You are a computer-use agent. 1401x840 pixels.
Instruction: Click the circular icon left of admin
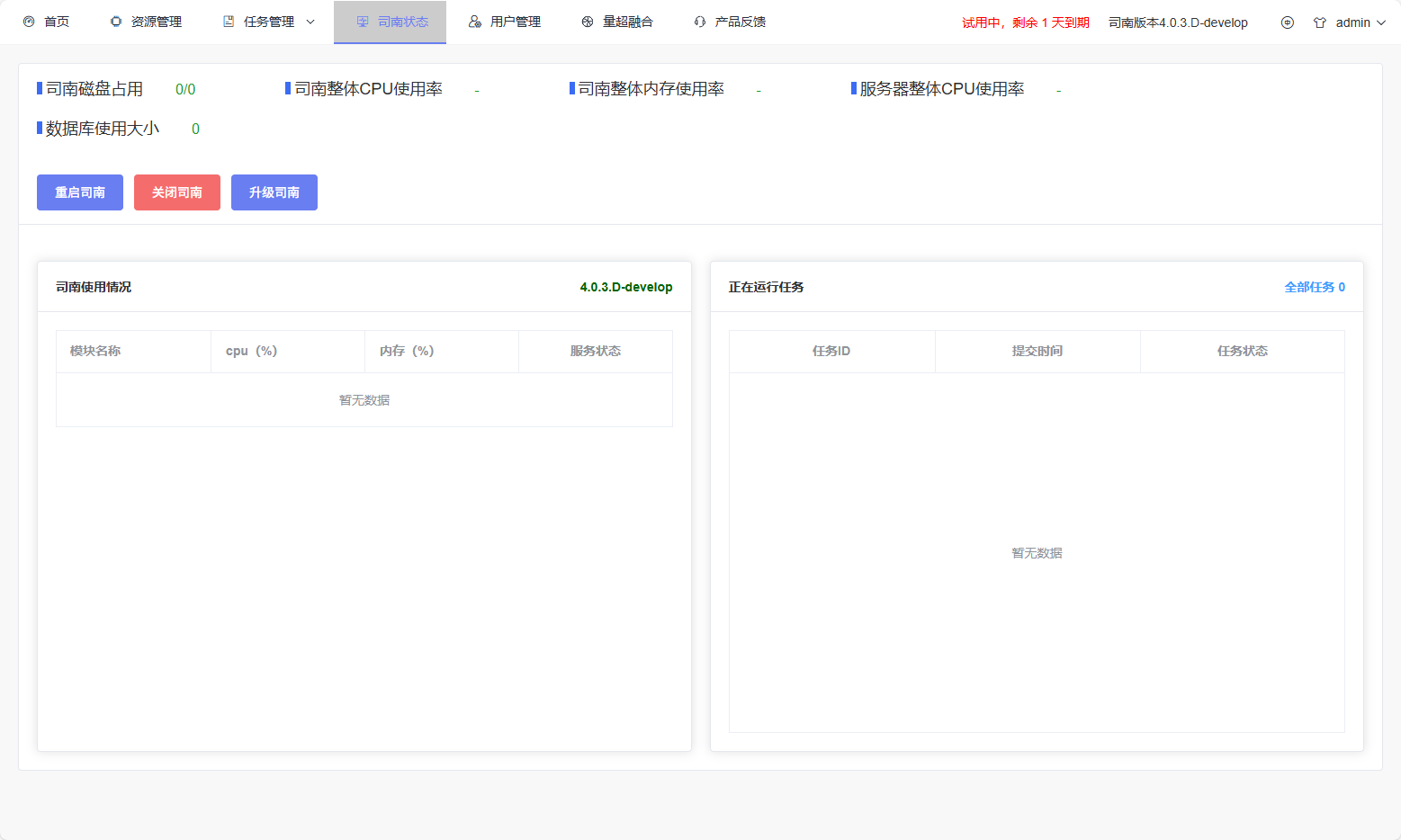1288,22
